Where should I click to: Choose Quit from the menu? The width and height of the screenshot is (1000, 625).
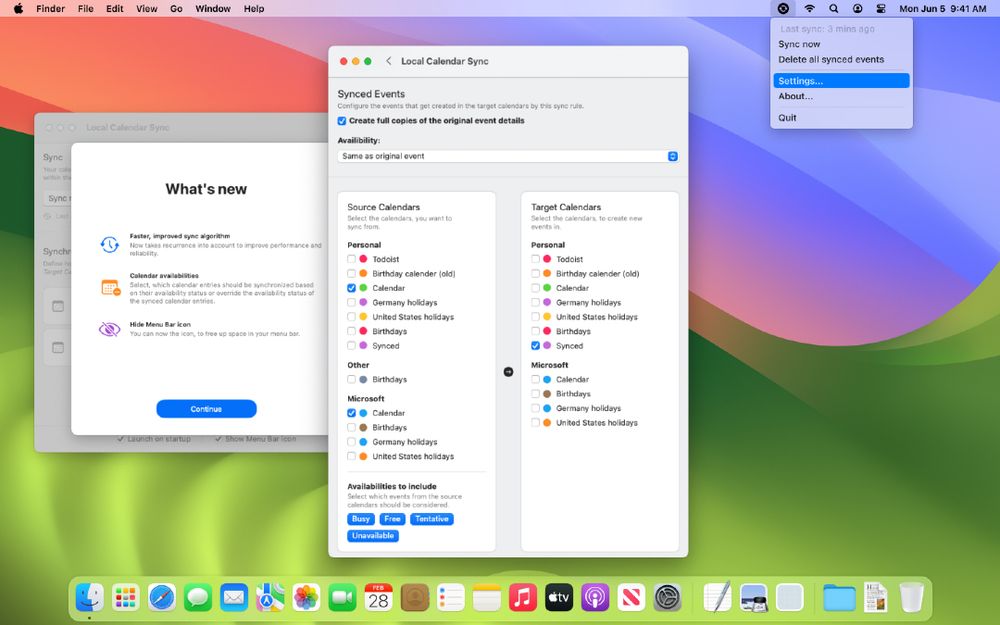pyautogui.click(x=787, y=117)
